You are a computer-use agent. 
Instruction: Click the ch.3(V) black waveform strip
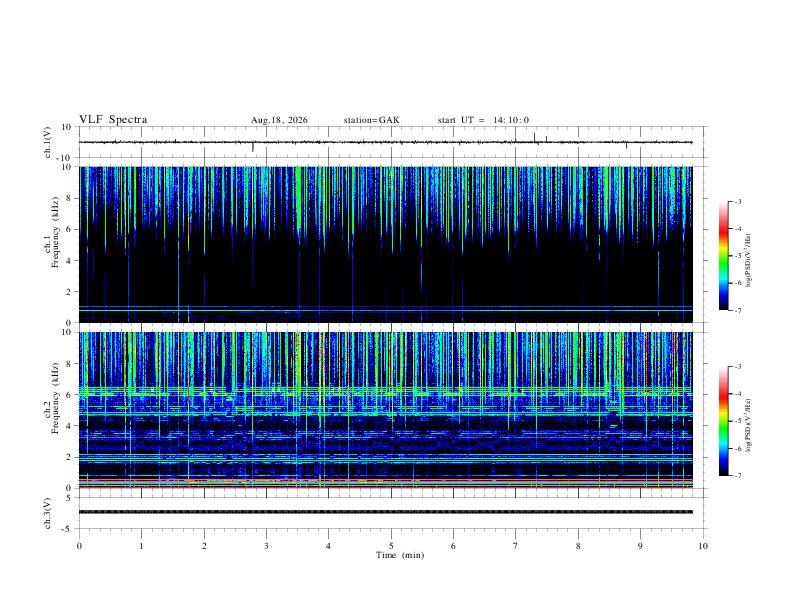pos(386,512)
